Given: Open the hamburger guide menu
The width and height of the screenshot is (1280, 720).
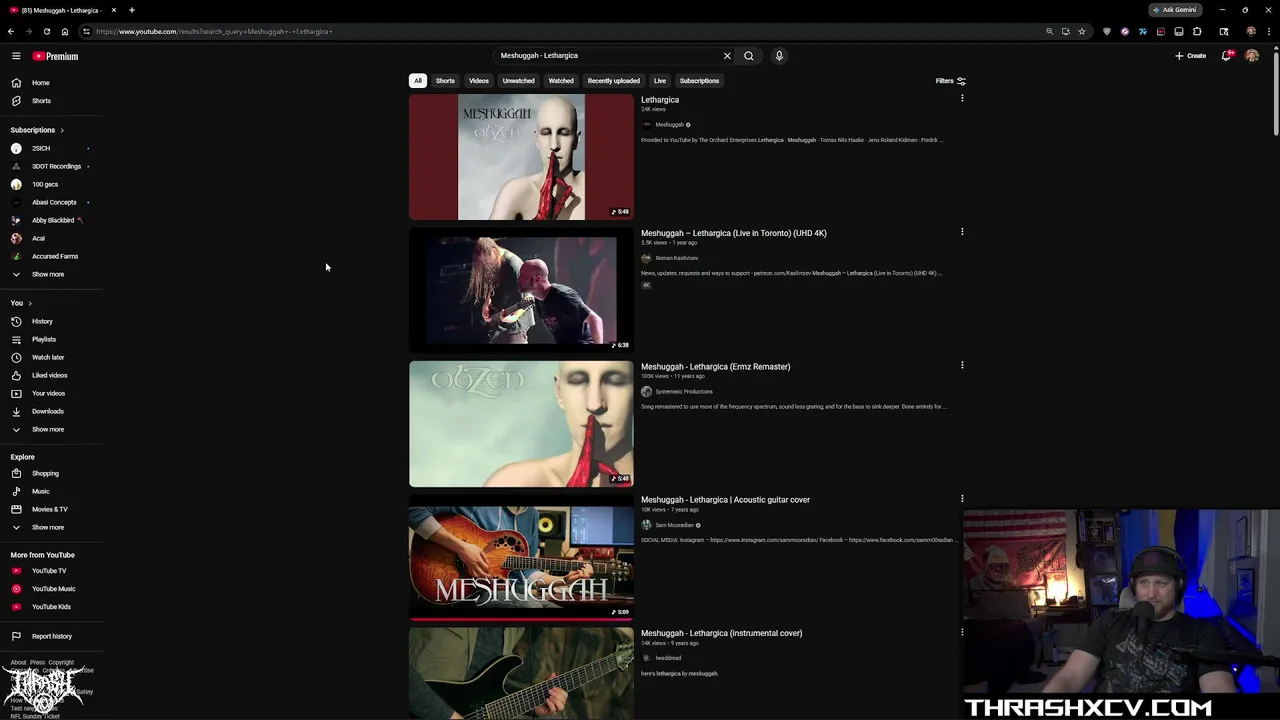Looking at the screenshot, I should click(16, 56).
